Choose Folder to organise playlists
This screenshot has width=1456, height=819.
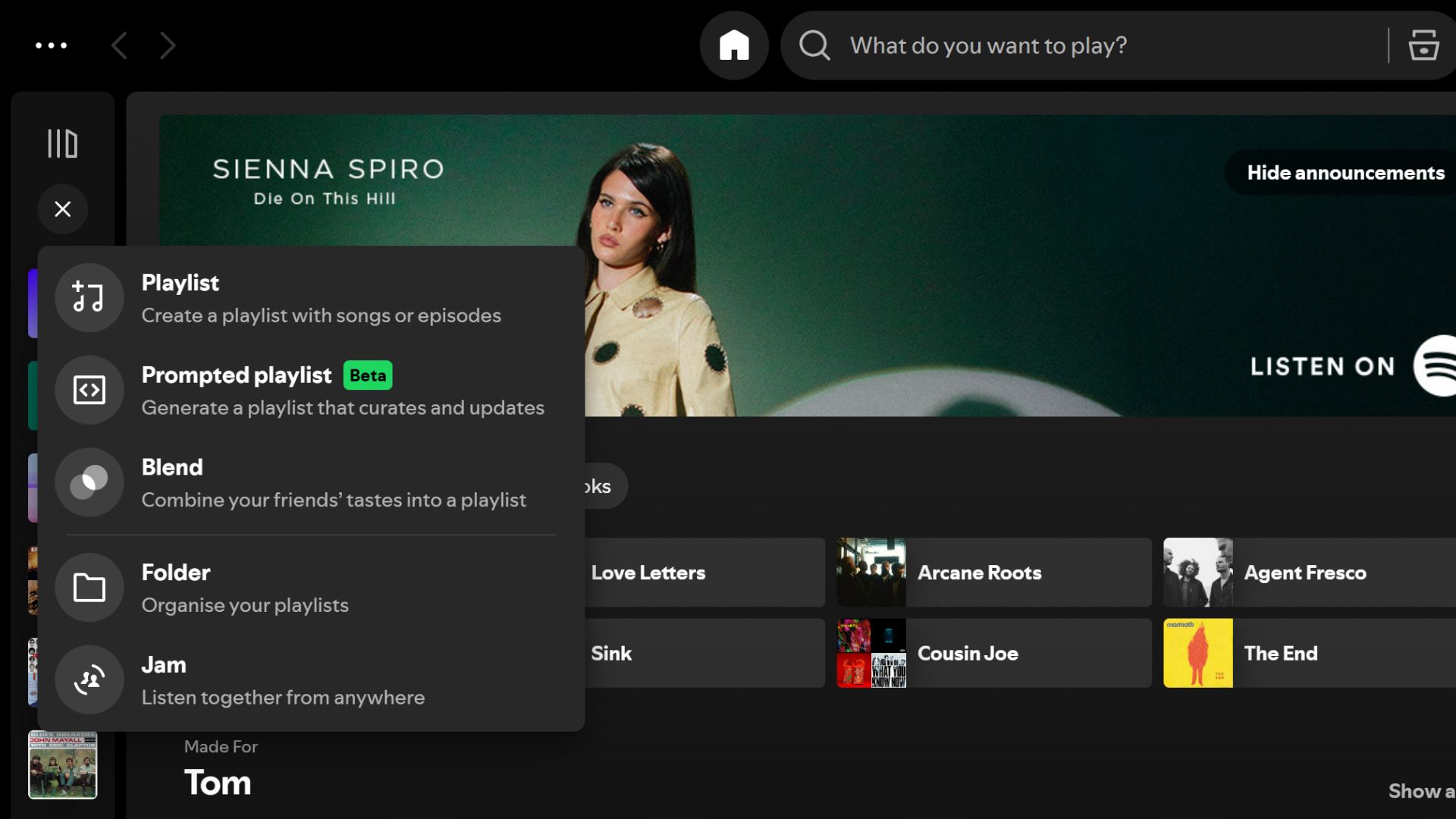pos(311,588)
